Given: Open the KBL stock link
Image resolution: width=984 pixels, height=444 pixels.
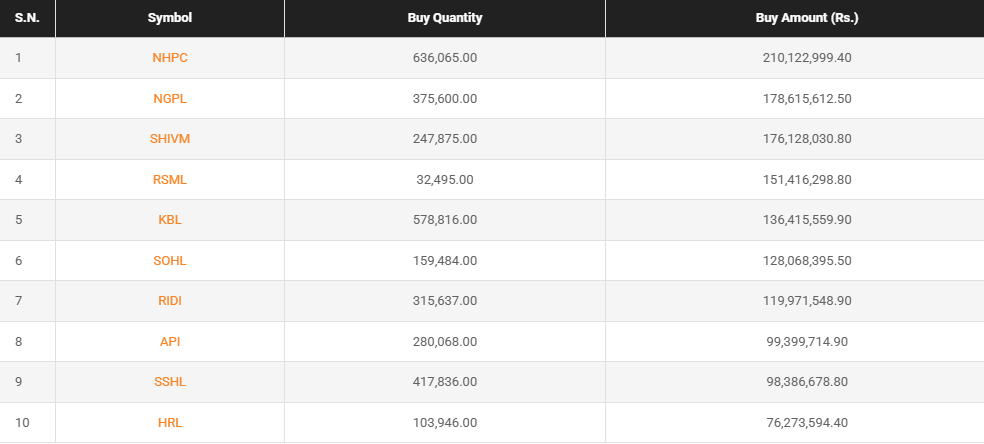Looking at the screenshot, I should click(170, 220).
